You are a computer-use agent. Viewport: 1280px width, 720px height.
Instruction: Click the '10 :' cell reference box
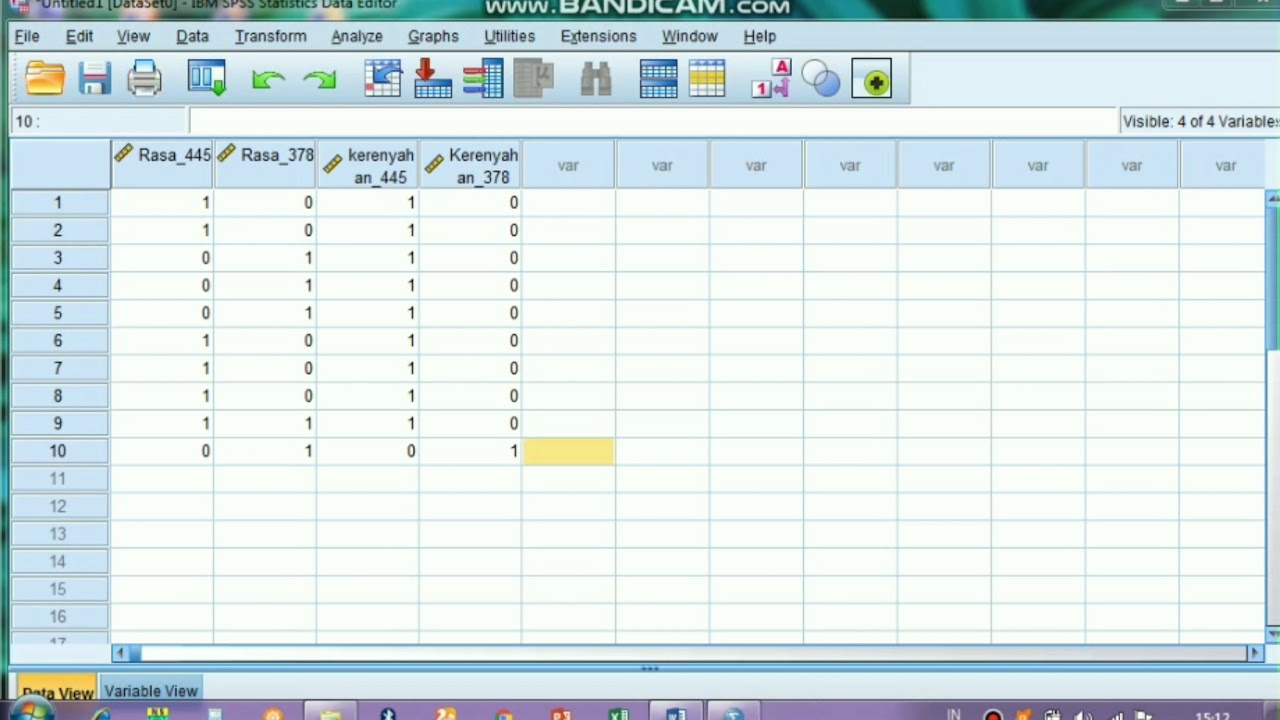pos(98,121)
